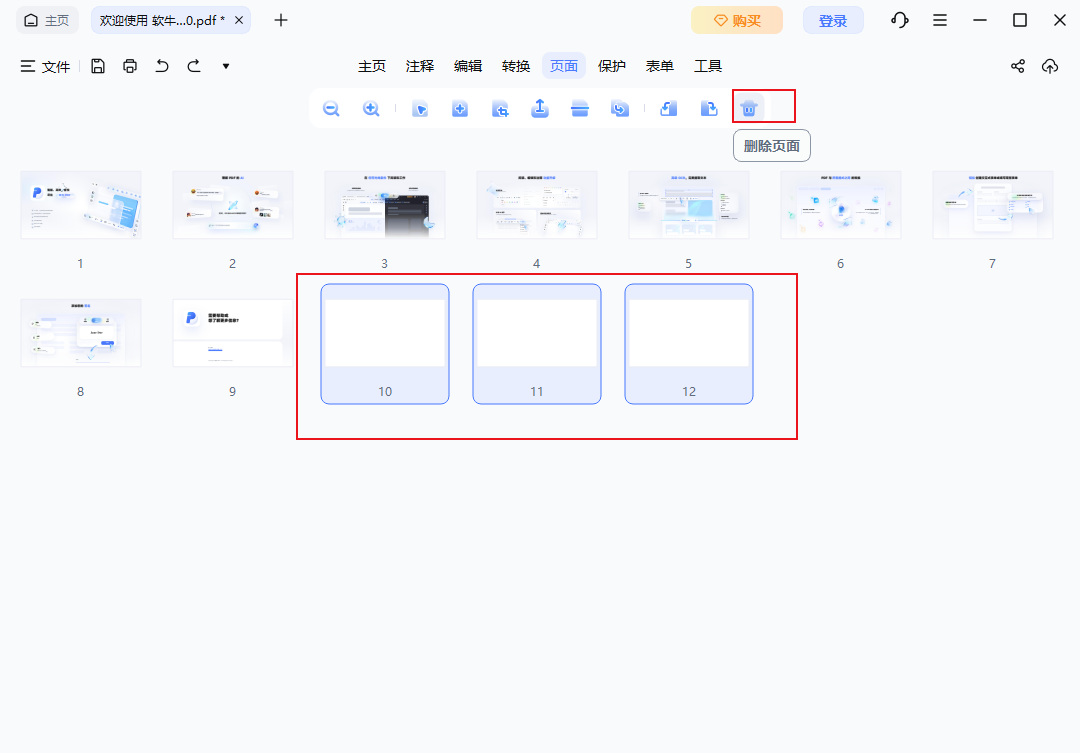
Task: Open the hamburger settings menu
Action: click(x=939, y=21)
